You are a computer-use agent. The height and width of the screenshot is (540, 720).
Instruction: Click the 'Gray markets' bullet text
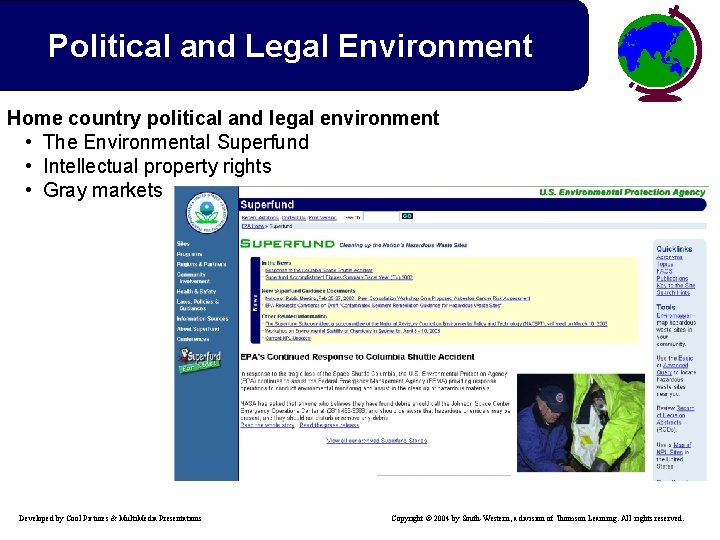[103, 190]
